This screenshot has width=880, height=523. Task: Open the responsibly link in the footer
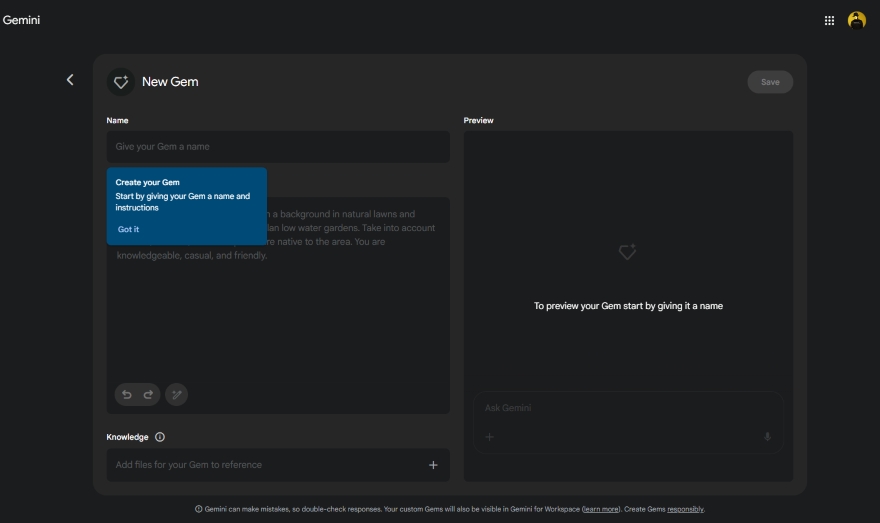coord(685,509)
